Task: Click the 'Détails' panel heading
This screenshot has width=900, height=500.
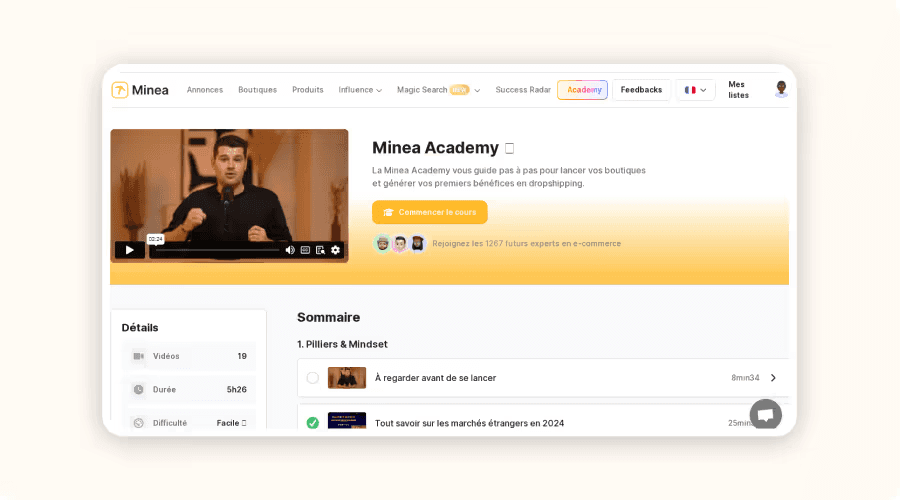Action: pos(139,328)
